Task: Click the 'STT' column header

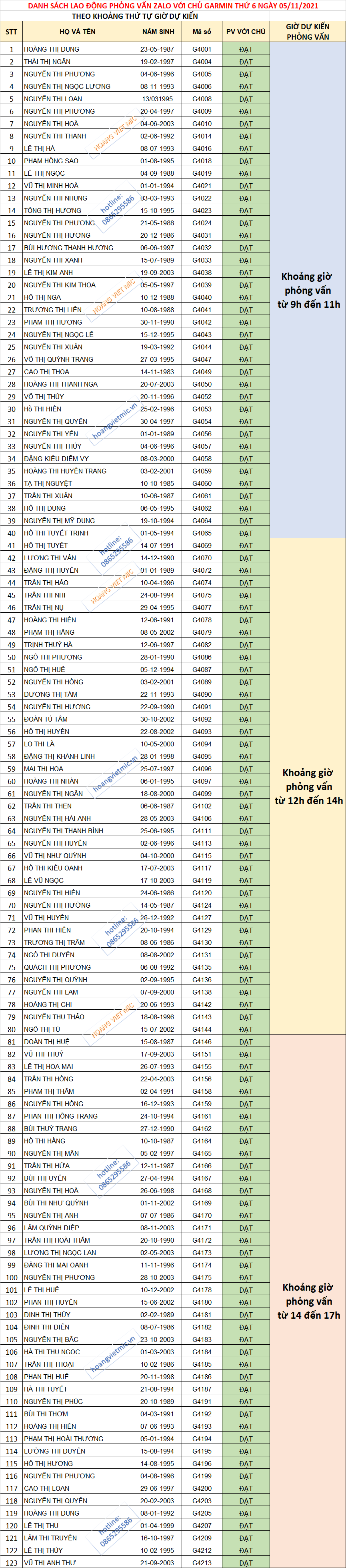Action: 11,32
